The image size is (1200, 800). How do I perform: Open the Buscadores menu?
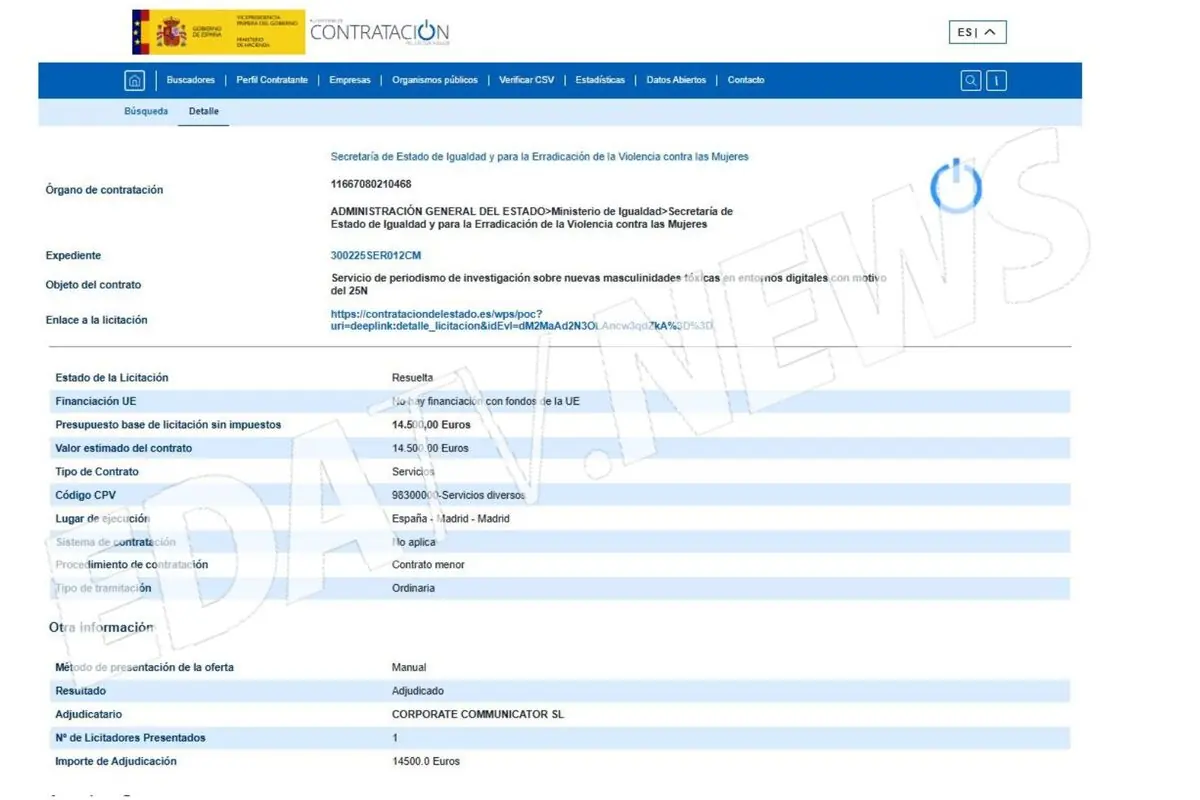[x=191, y=80]
